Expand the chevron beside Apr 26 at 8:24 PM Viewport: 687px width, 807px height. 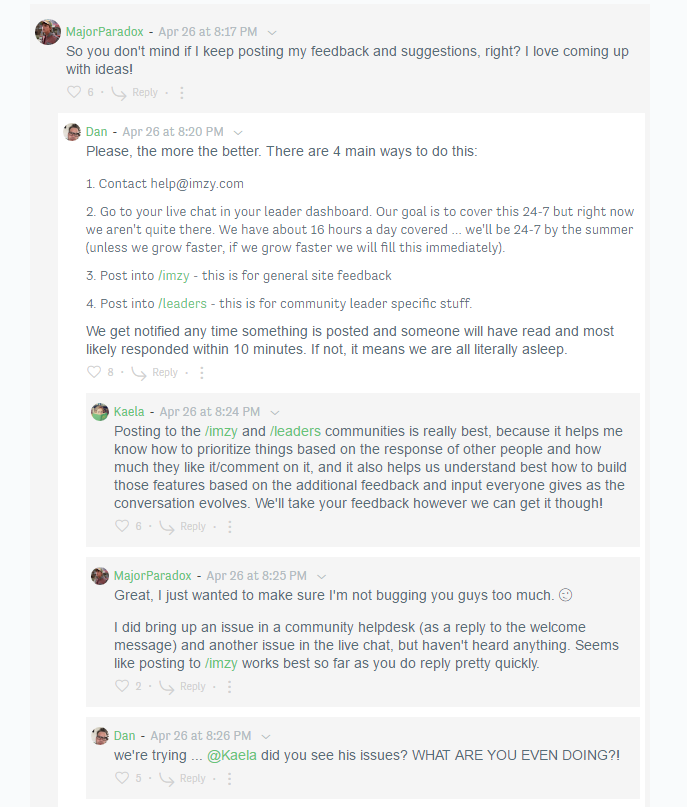click(x=275, y=412)
